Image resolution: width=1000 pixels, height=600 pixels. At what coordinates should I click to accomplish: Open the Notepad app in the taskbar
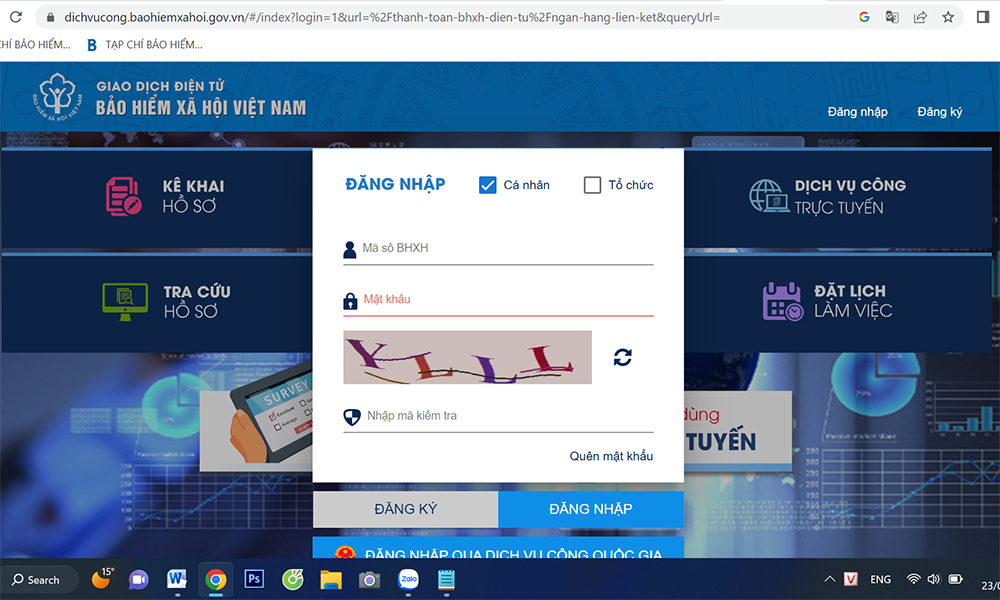[x=446, y=580]
